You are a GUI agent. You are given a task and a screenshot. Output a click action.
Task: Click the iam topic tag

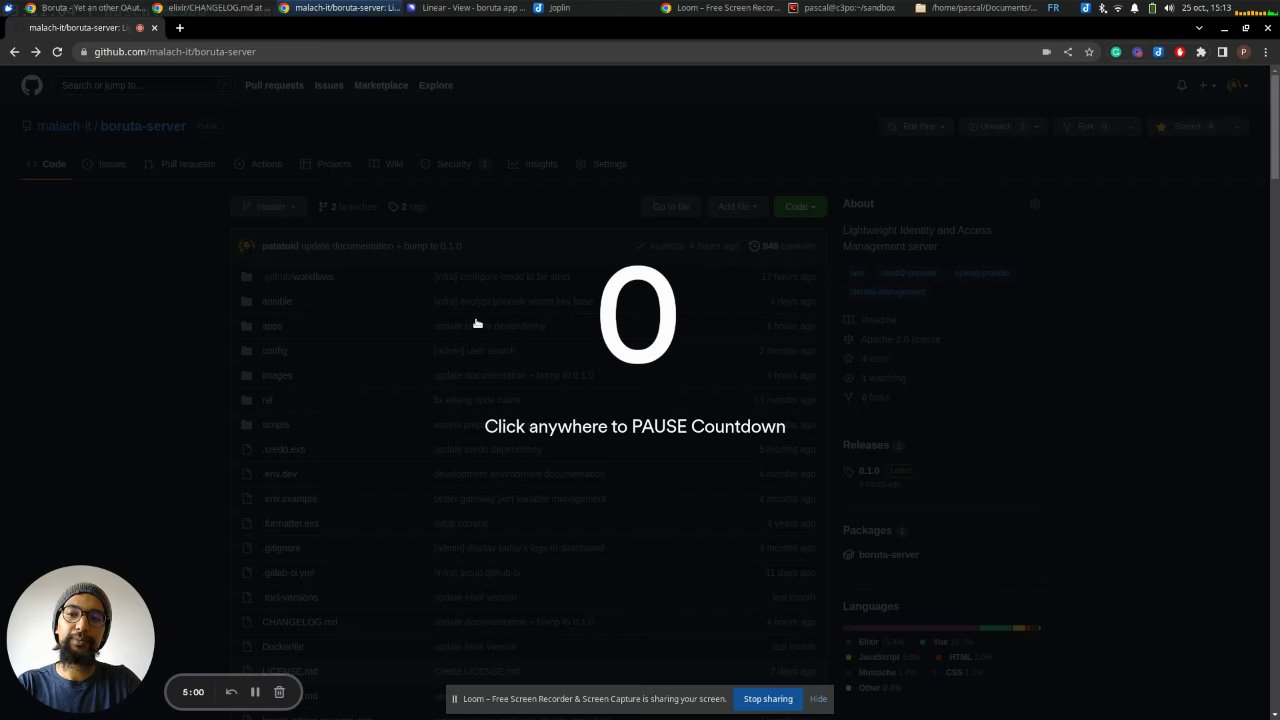857,273
